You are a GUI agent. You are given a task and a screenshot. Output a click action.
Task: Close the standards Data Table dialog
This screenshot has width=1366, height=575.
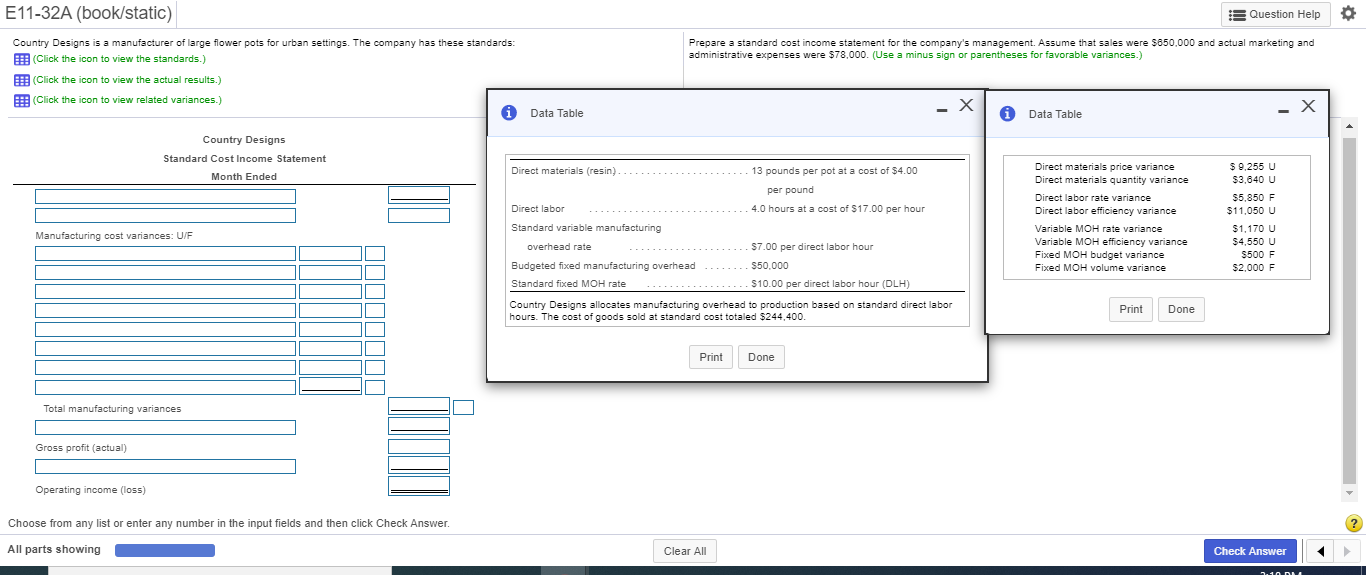[x=965, y=106]
